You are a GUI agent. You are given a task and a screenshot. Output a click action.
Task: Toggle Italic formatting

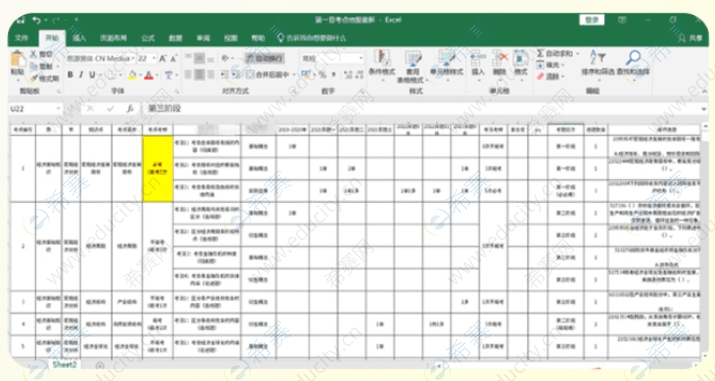pyautogui.click(x=81, y=75)
